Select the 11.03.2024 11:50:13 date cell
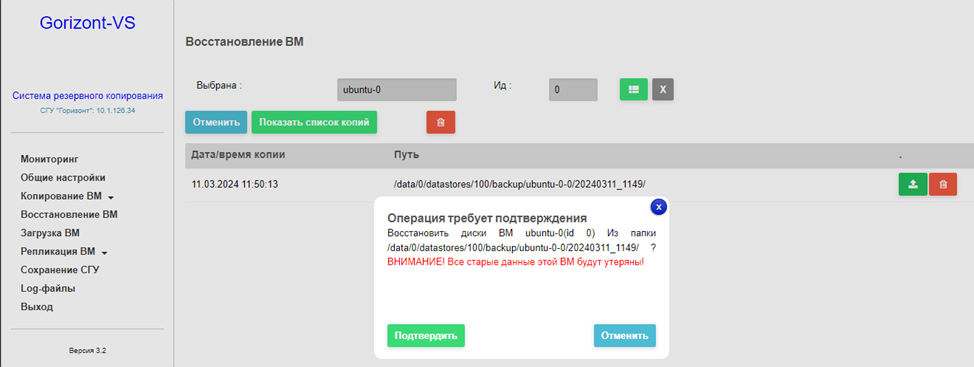 pos(235,184)
